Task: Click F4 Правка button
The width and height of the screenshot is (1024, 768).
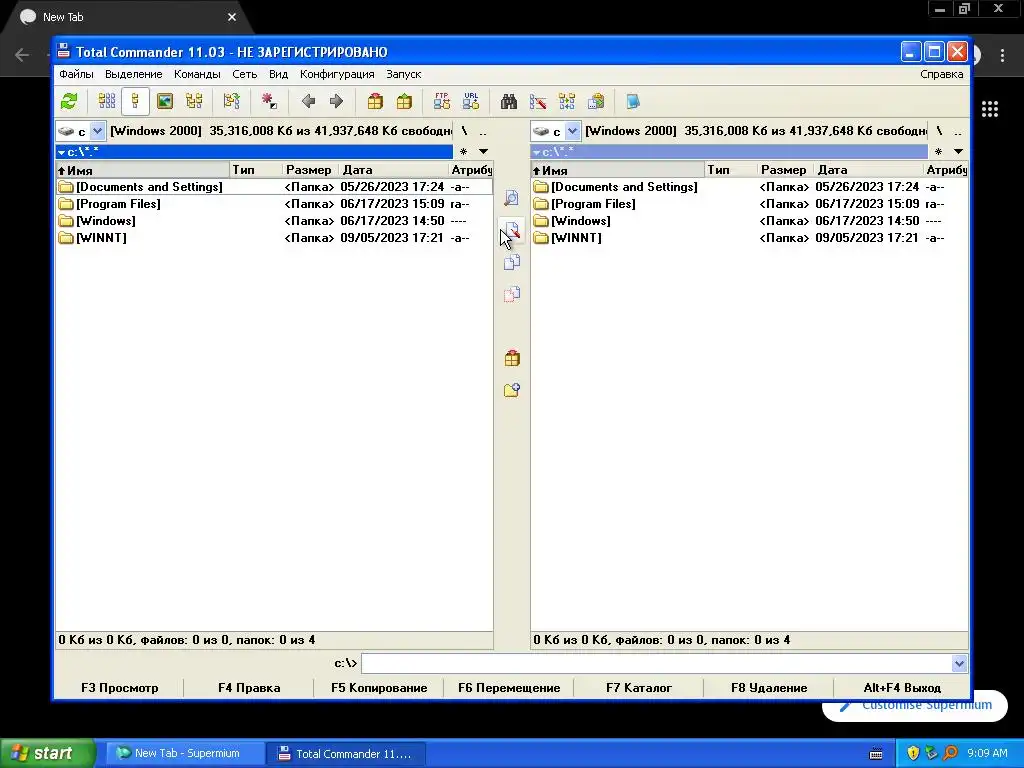Action: coord(249,688)
